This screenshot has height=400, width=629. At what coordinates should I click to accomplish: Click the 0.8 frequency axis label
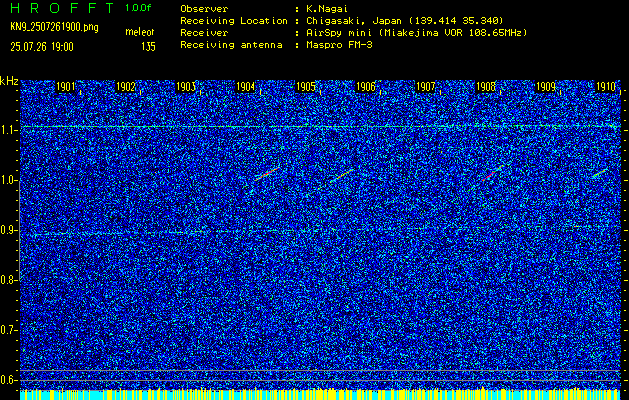click(x=8, y=280)
